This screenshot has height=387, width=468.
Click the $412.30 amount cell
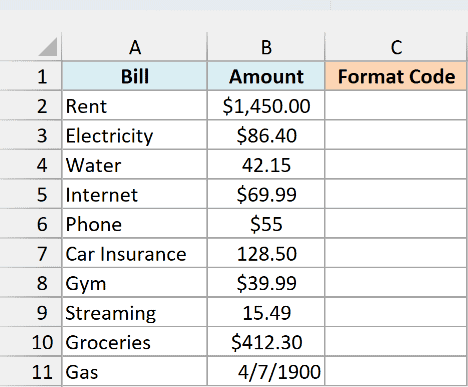266,342
